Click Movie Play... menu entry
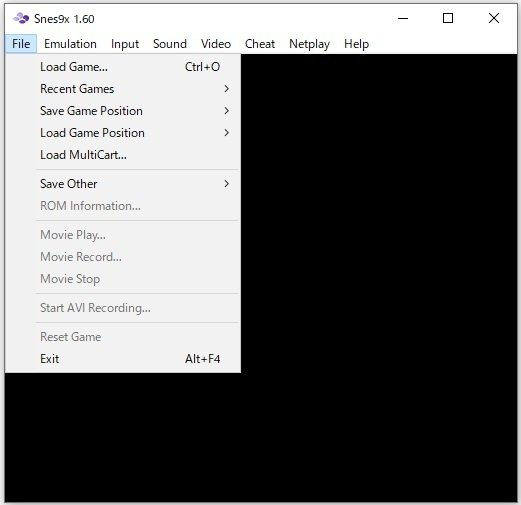Screen dimensions: 521x505 [123, 235]
